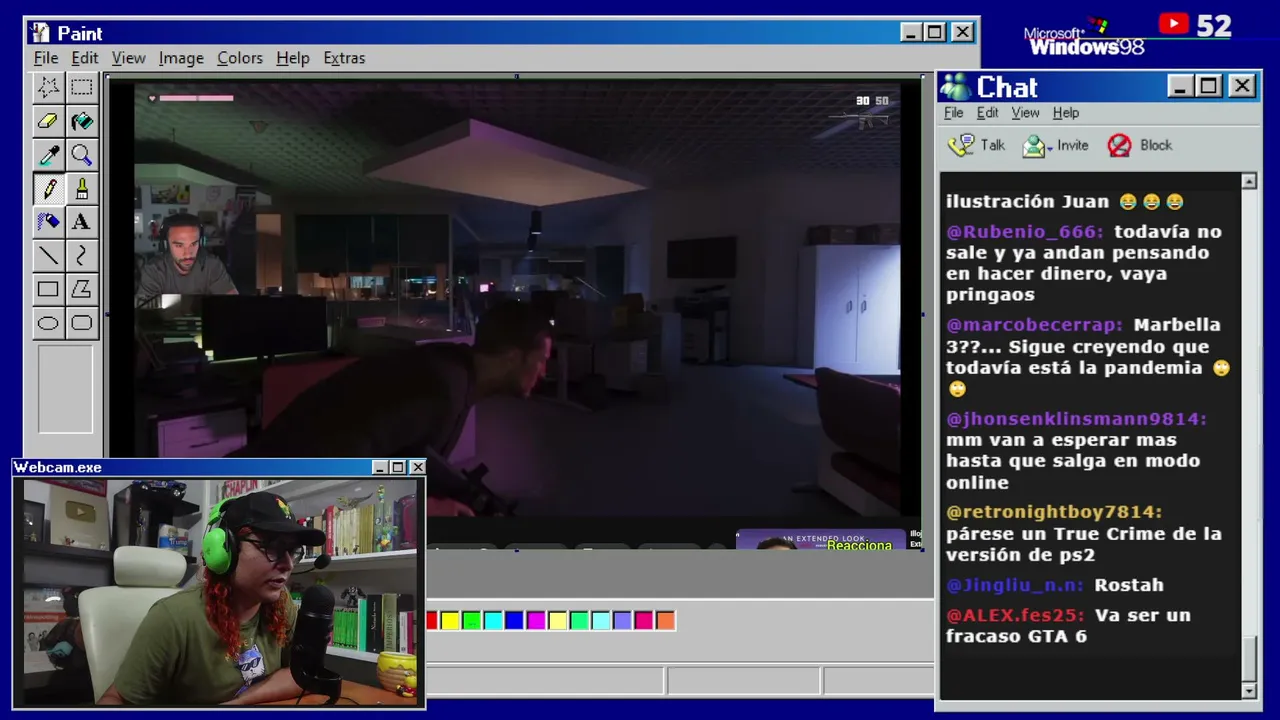Select the Ellipse shape tool
Screen dimensions: 1280x720
click(48, 323)
